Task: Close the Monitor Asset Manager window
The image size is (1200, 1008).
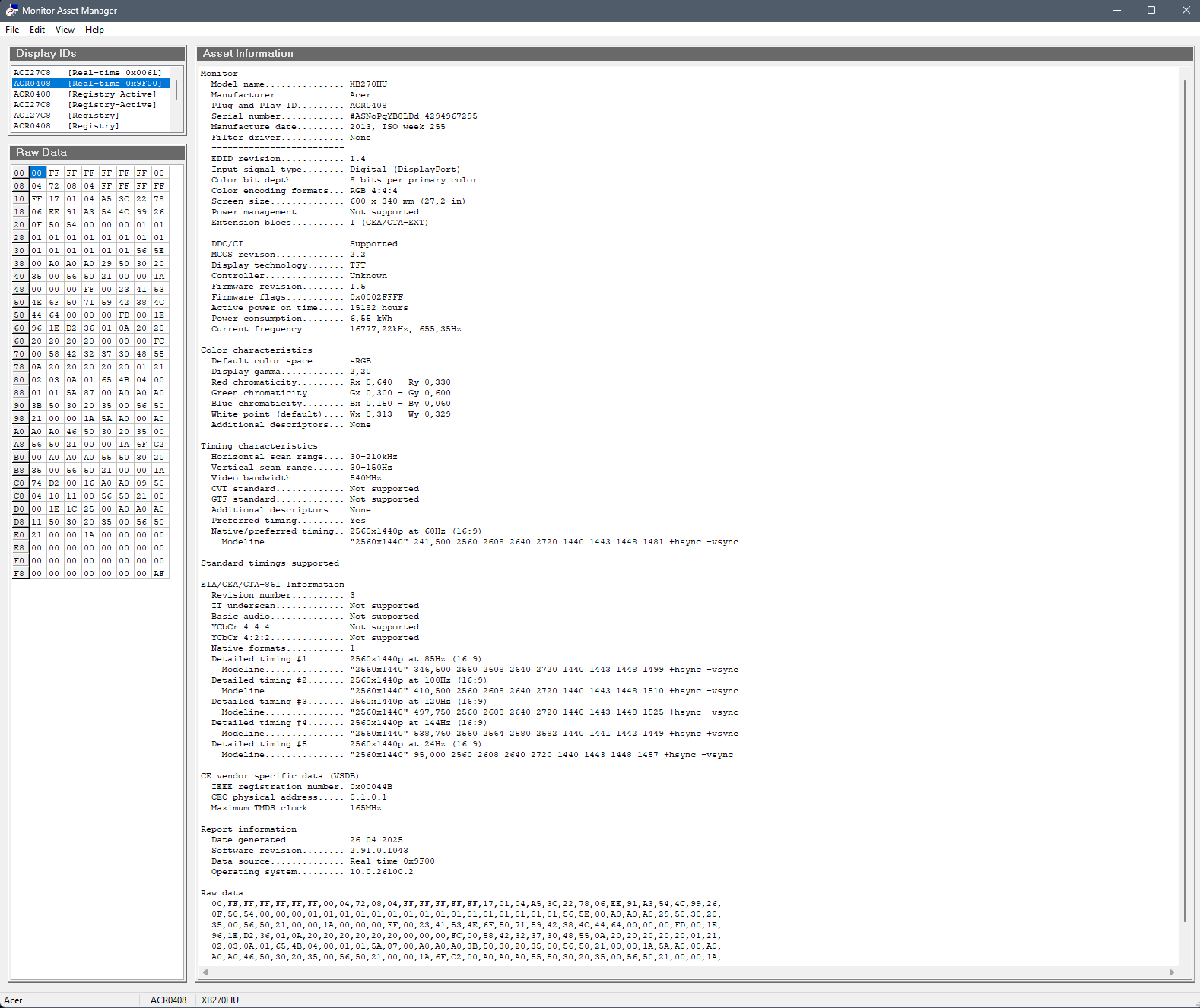Action: point(1186,11)
